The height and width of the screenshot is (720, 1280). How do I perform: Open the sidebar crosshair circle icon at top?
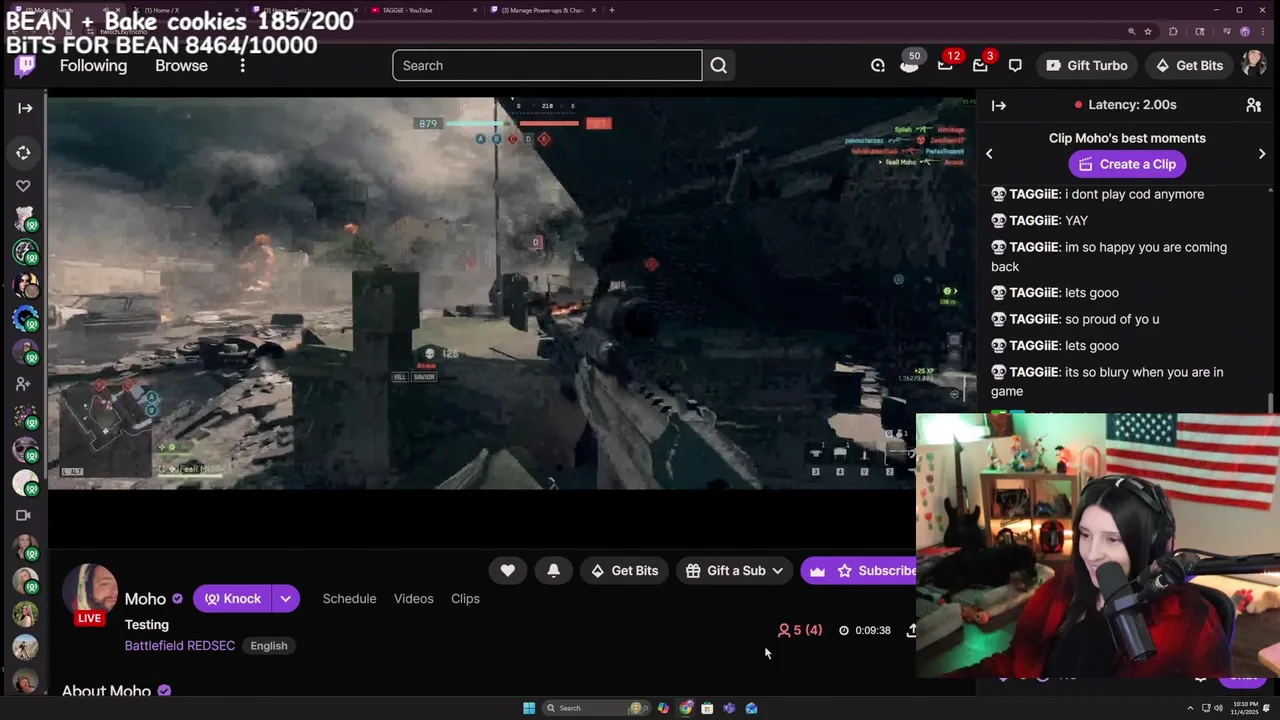(24, 153)
